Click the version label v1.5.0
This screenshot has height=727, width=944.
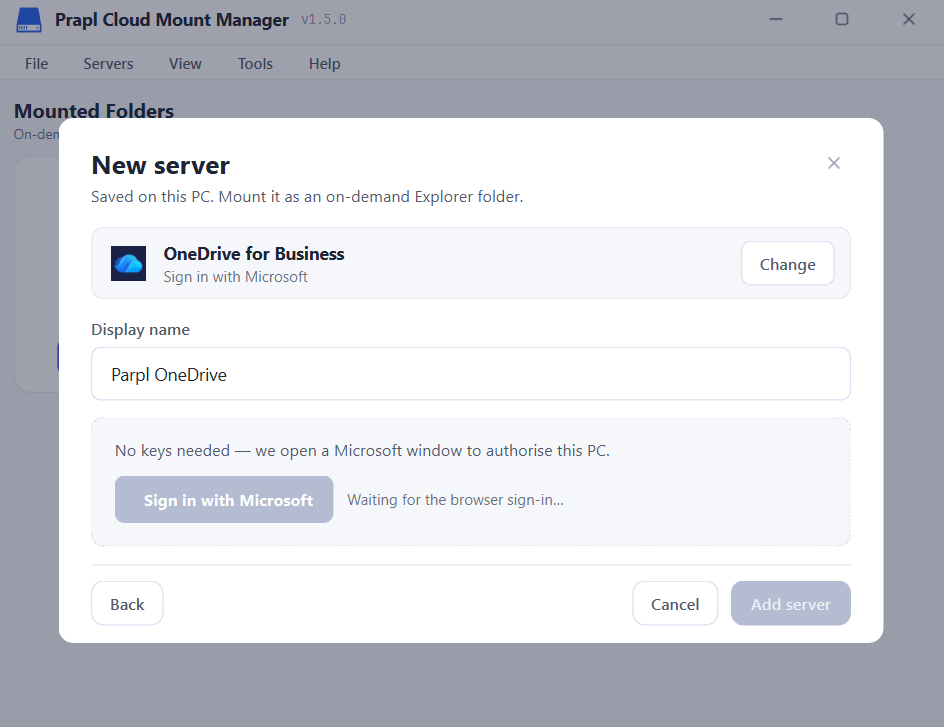[x=324, y=20]
